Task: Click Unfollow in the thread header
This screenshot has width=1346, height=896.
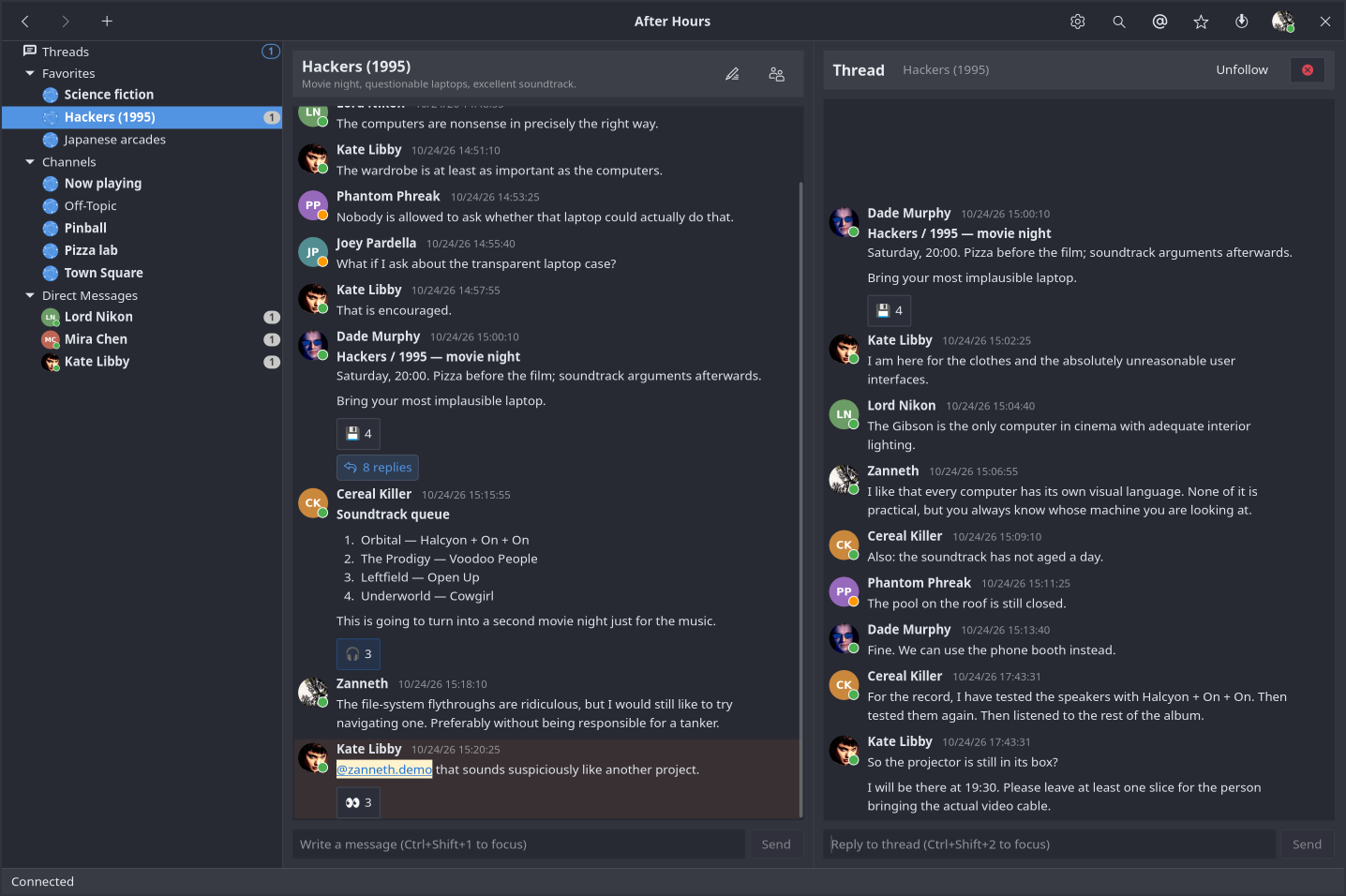Action: click(x=1242, y=70)
